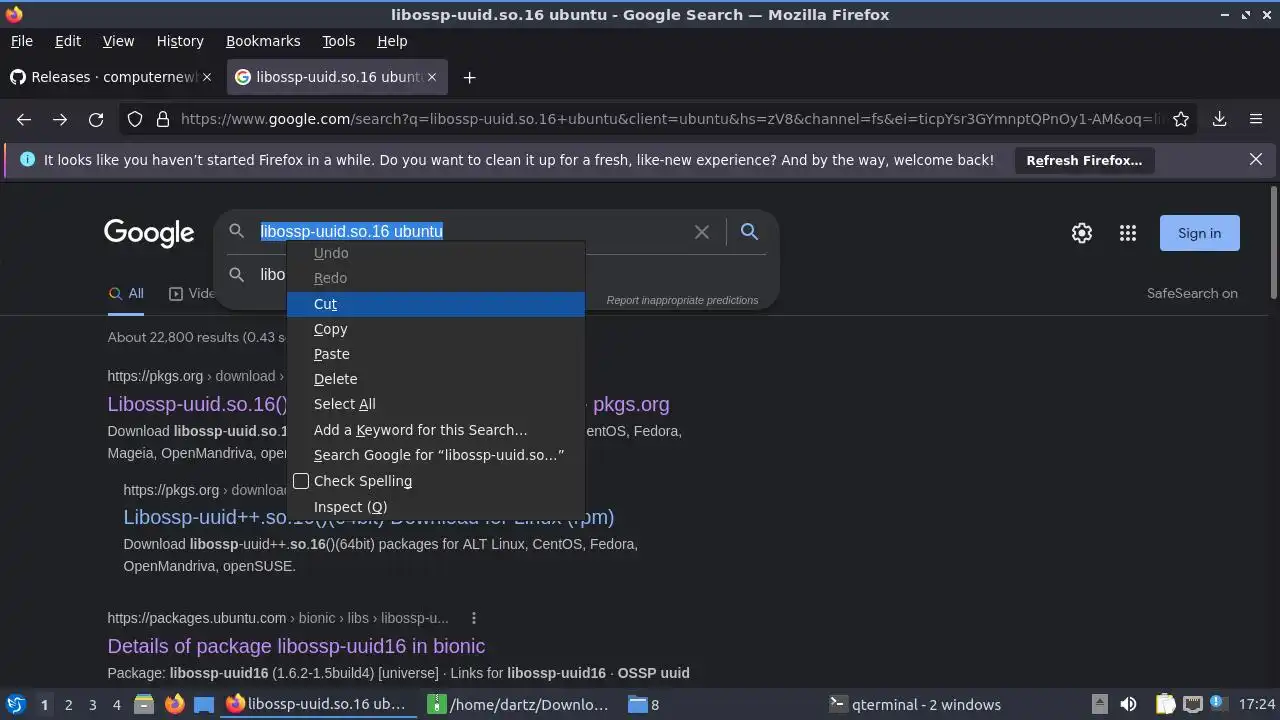
Task: Dismiss the Firefox refresh notification bar
Action: 1256,159
